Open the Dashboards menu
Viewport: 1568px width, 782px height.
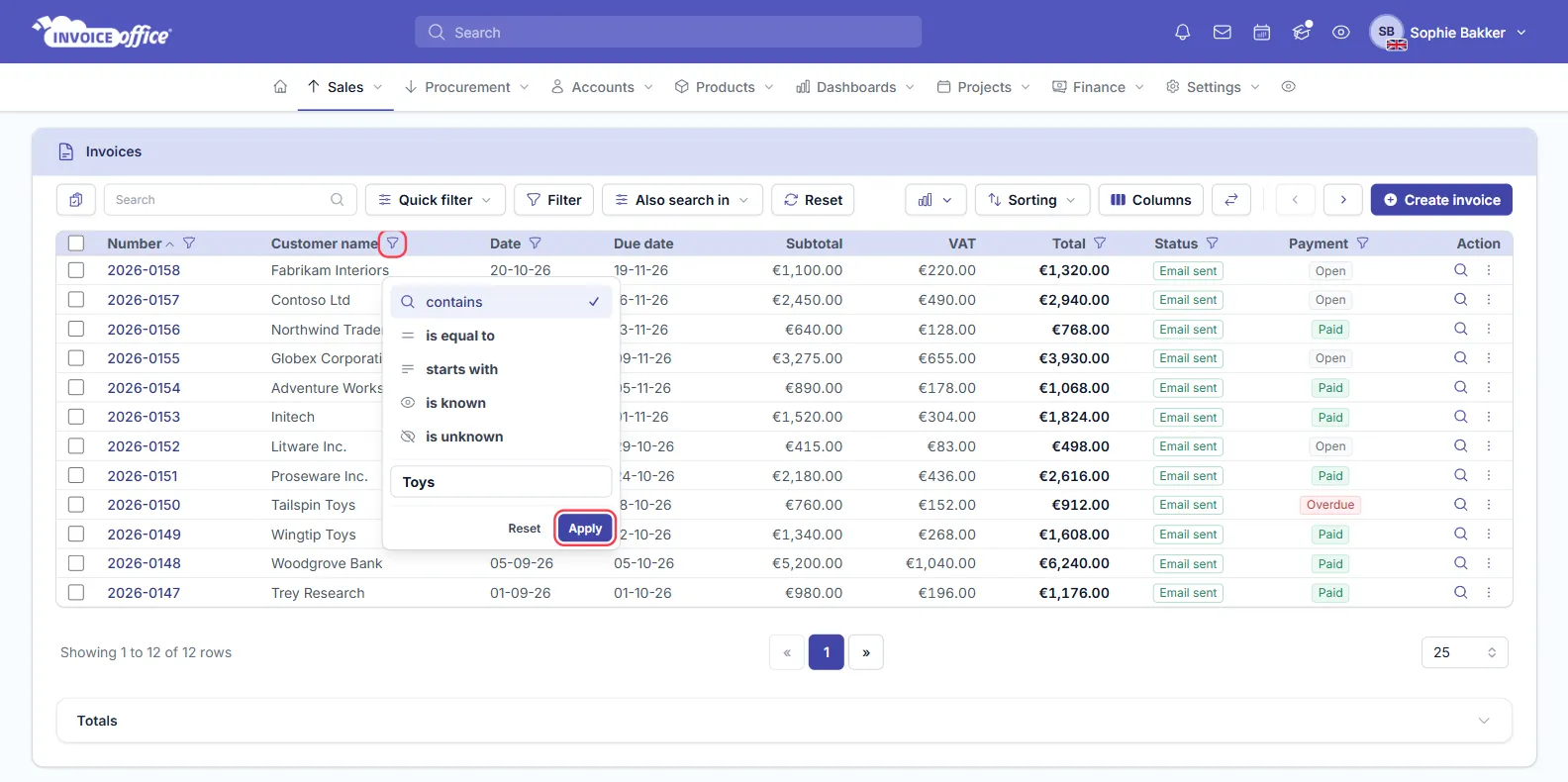pyautogui.click(x=856, y=87)
